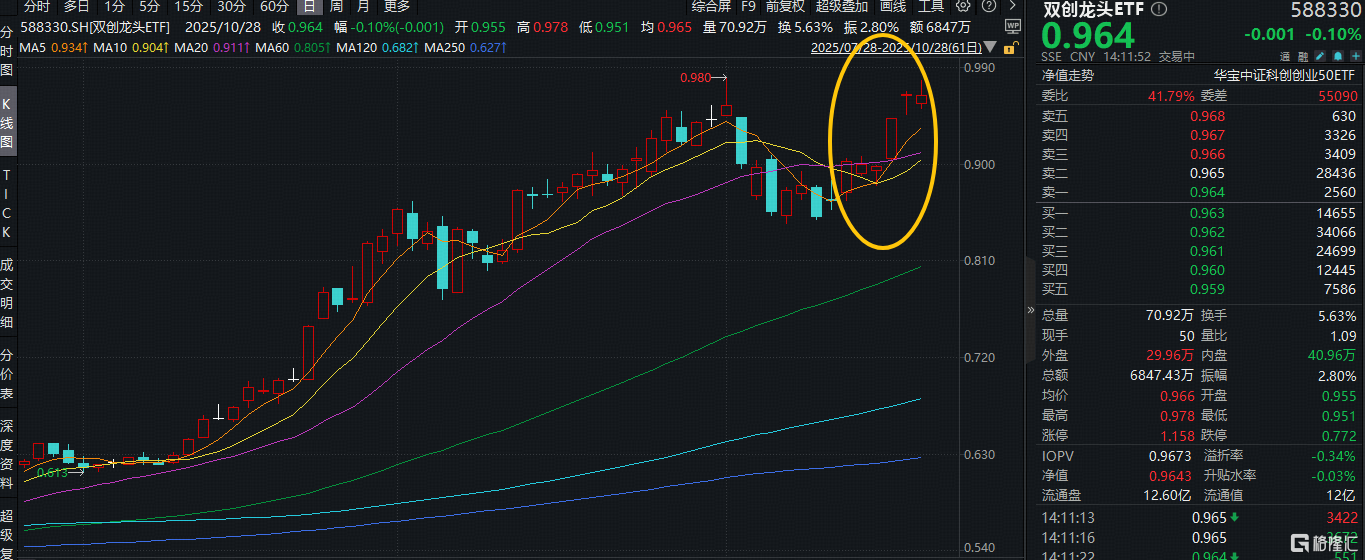1365x560 pixels.
Task: Select the 60分 timeframe tab
Action: (274, 5)
